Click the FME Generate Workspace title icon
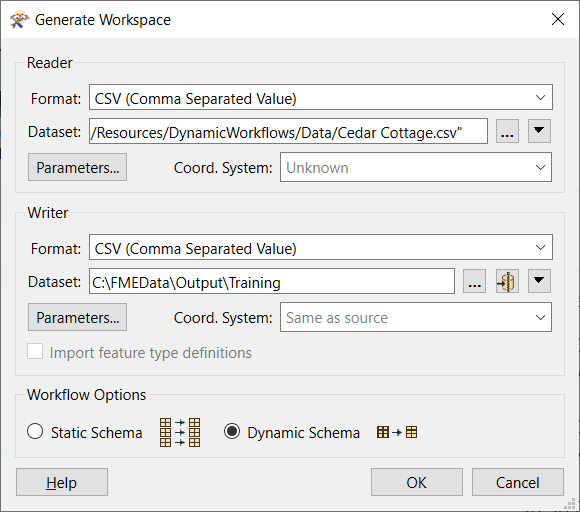The height and width of the screenshot is (512, 580). (19, 20)
